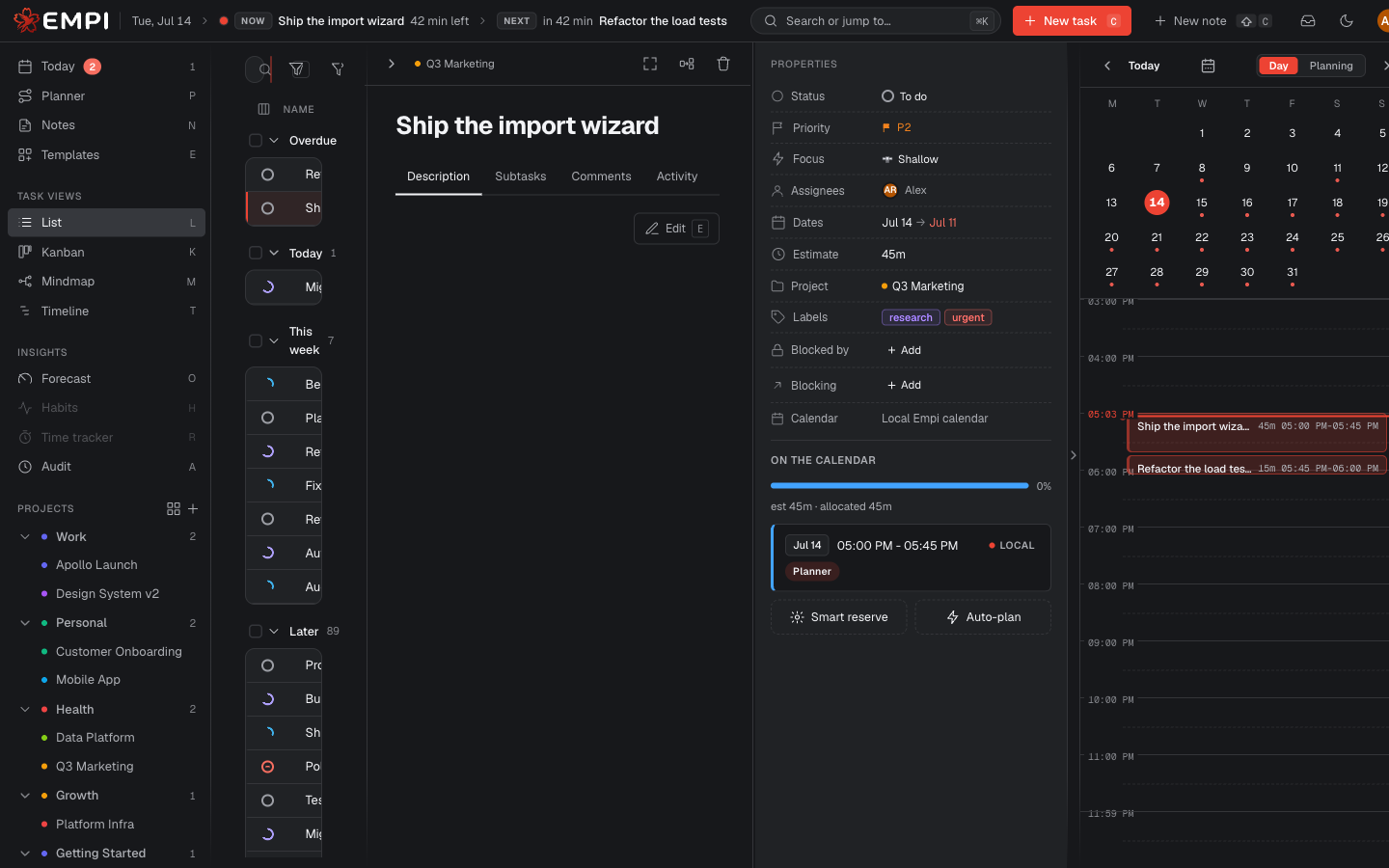The width and height of the screenshot is (1389, 868).
Task: Click the Edit description button
Action: click(x=676, y=229)
